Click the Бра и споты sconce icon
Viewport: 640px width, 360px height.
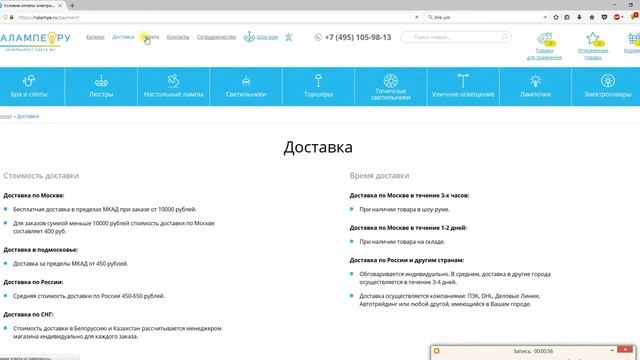coord(29,80)
